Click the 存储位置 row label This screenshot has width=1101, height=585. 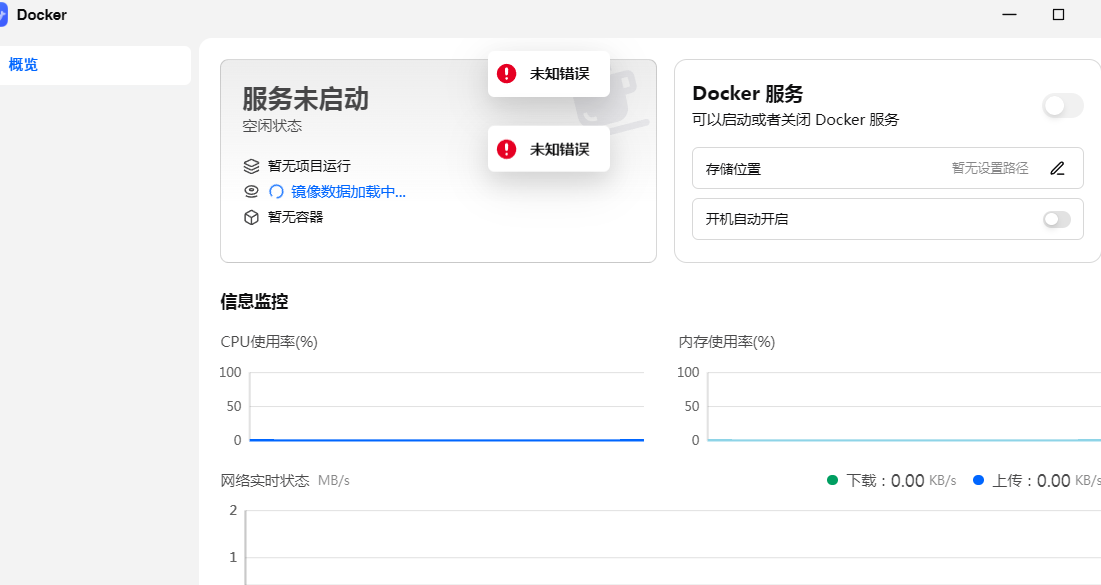(733, 169)
